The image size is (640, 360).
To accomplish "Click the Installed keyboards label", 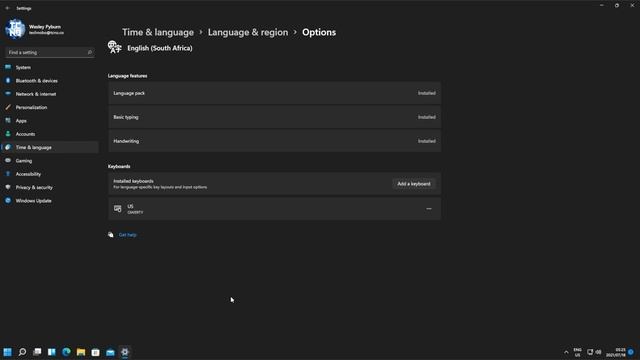I will click(133, 181).
